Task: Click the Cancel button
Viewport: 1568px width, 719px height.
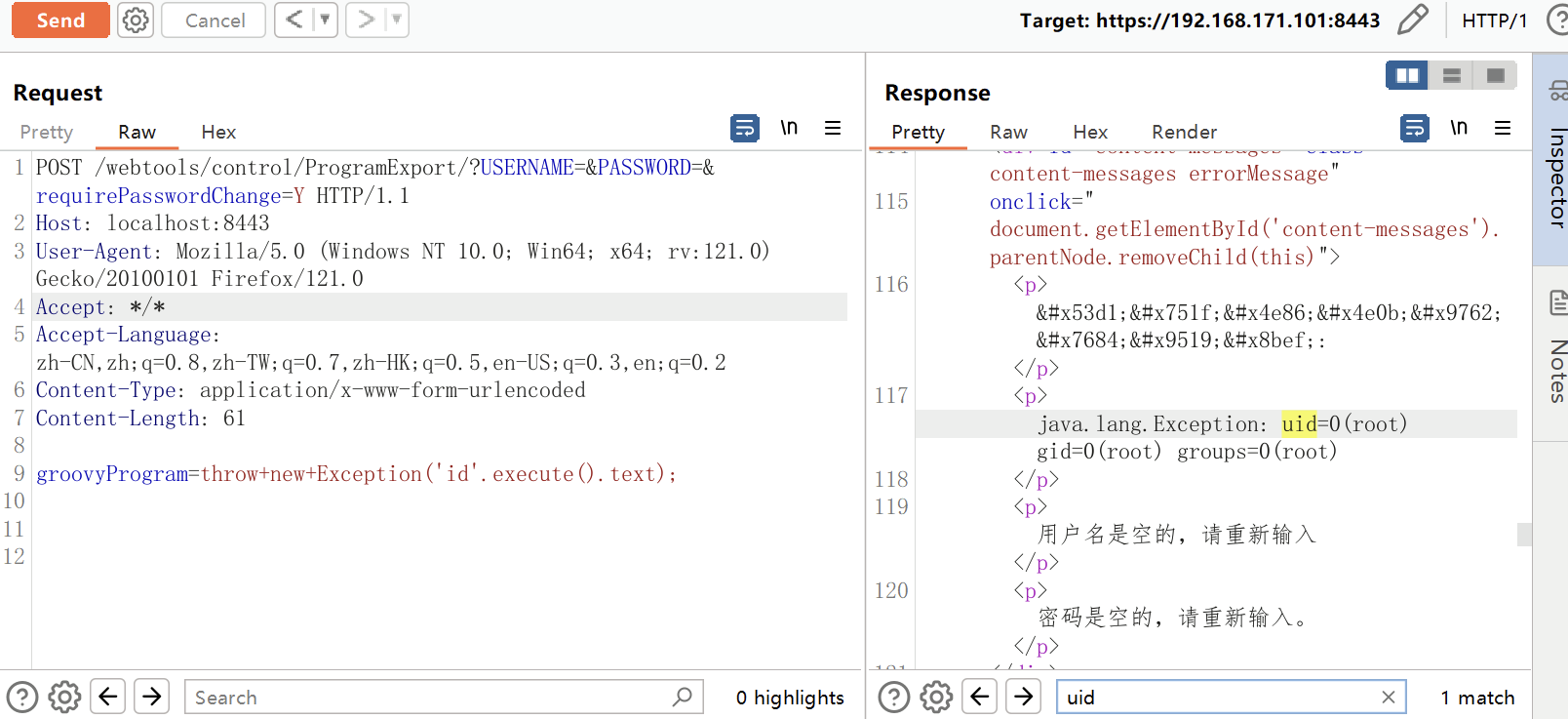Action: click(x=215, y=20)
